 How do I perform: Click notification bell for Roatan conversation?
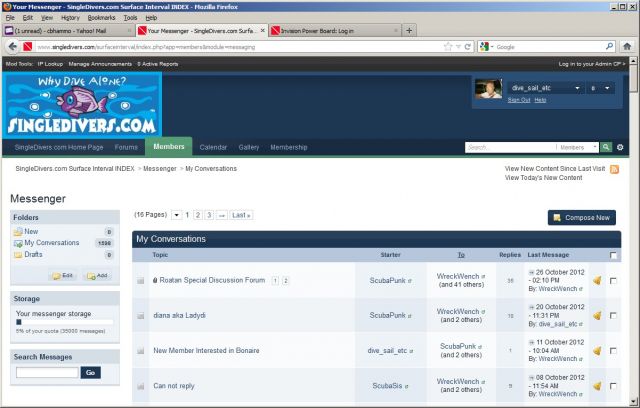597,281
